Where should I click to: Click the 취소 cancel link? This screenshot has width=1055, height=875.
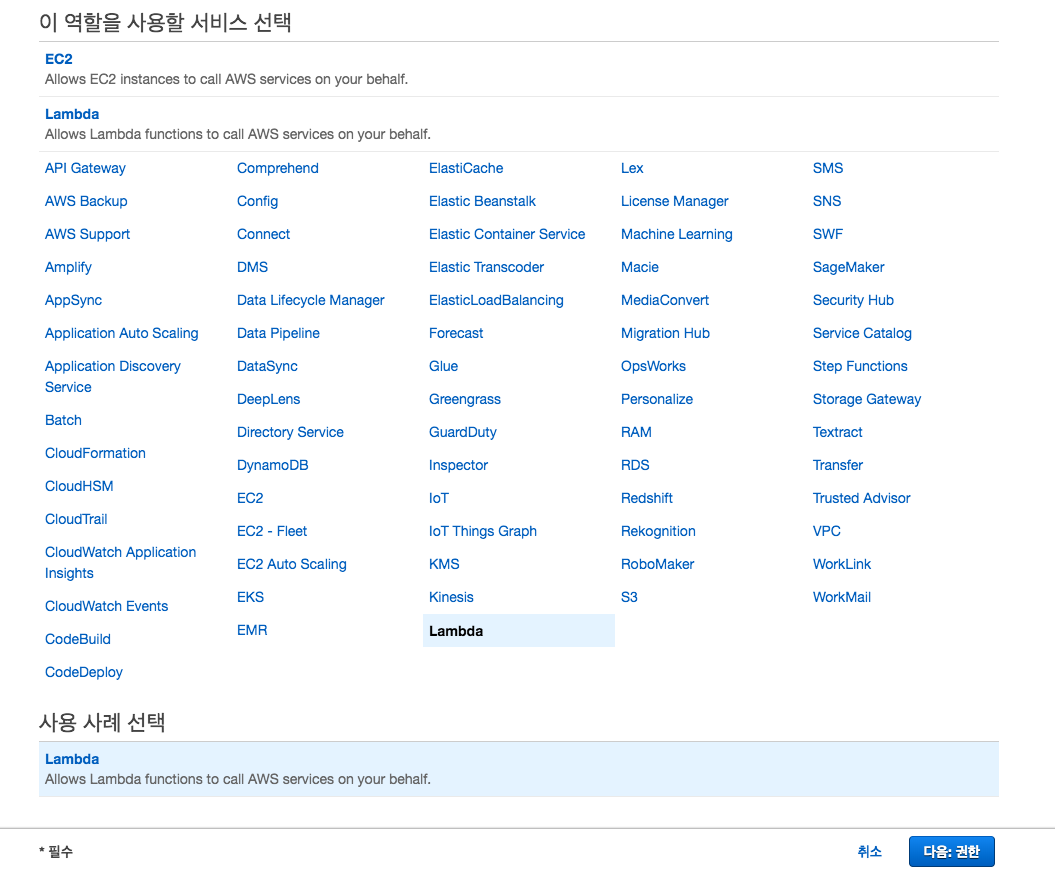[x=869, y=851]
